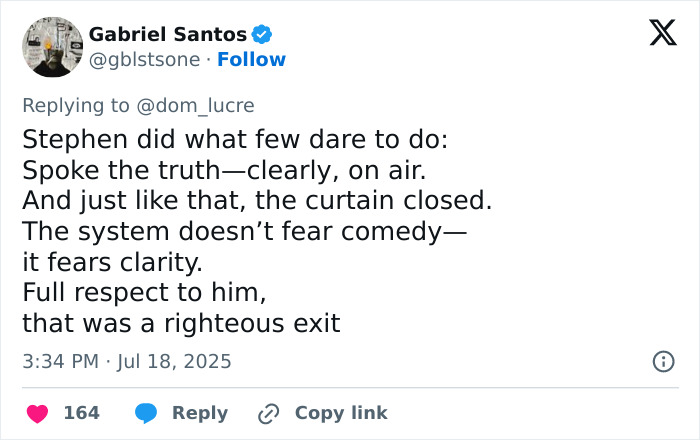Viewport: 700px width, 440px height.
Task: Click the 3:34 PM time text
Action: 58,361
